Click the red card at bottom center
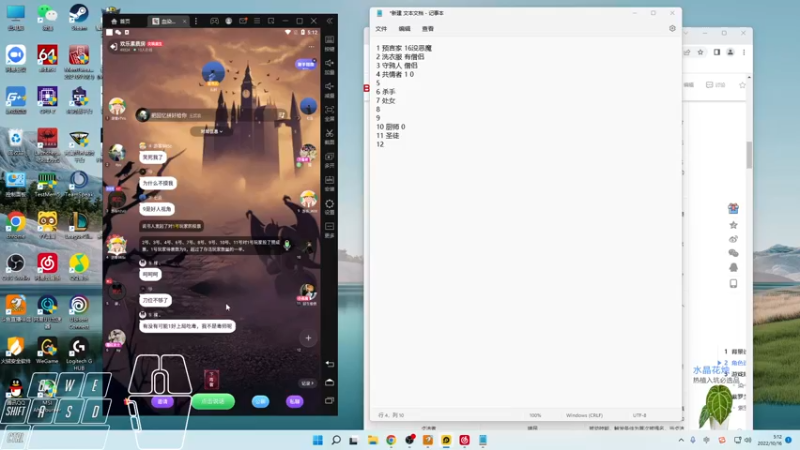The width and height of the screenshot is (800, 450). (x=211, y=379)
